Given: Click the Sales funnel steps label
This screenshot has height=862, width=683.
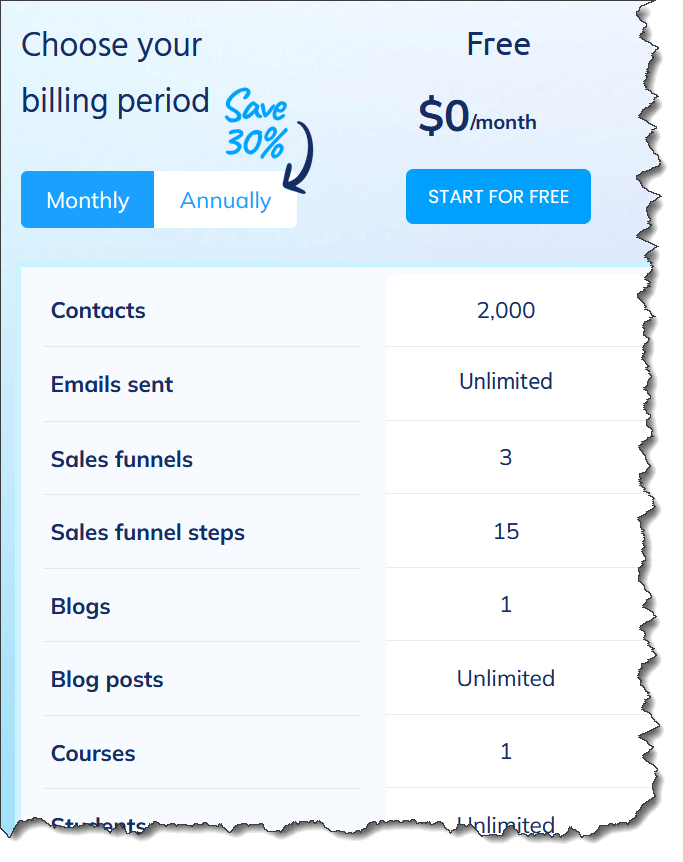Looking at the screenshot, I should 147,532.
